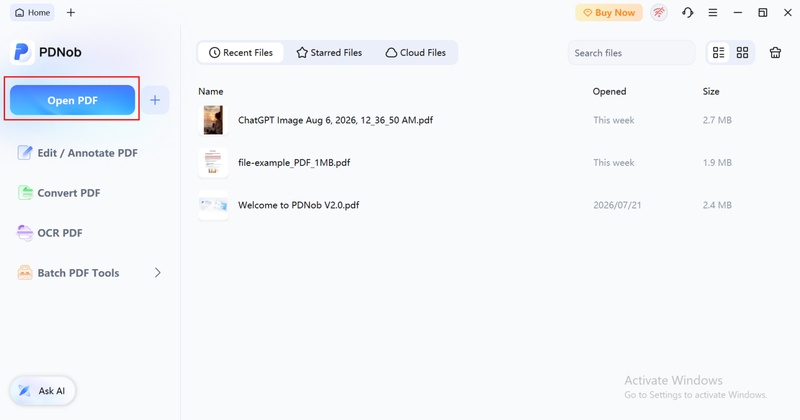Screen dimensions: 800x420
Task: Switch to list view layout
Action: tap(718, 53)
